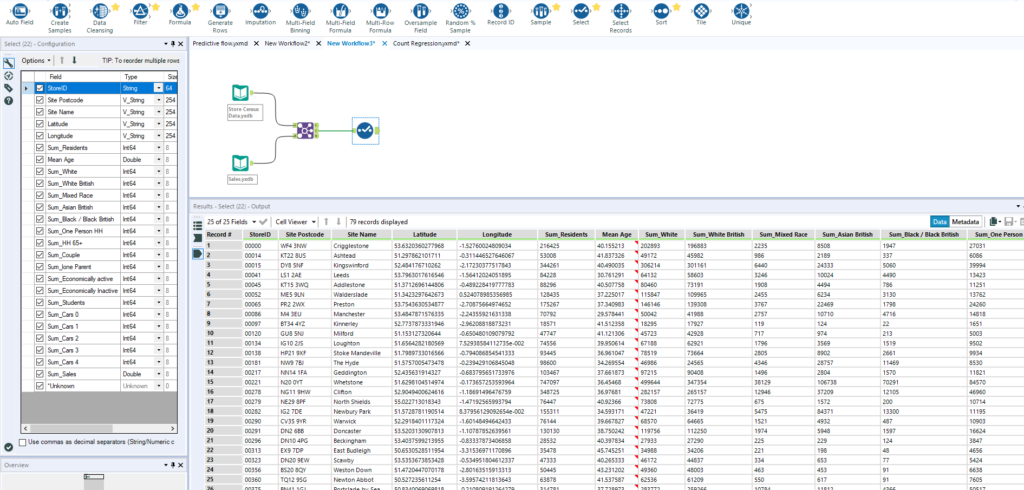The image size is (1024, 490).
Task: Toggle the *Unknown field checkbox
Action: pyautogui.click(x=40, y=385)
